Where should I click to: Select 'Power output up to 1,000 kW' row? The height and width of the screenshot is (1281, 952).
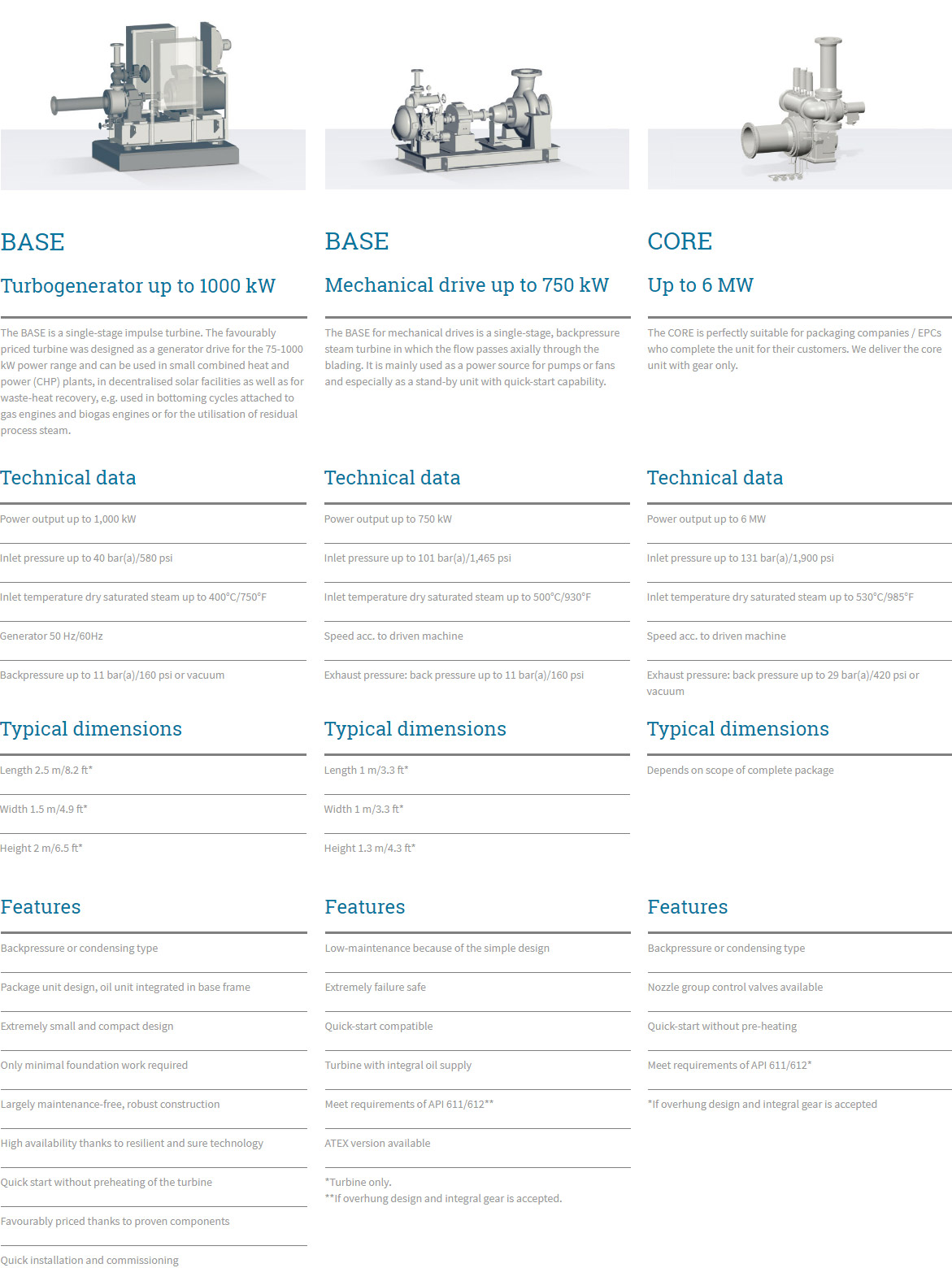pyautogui.click(x=68, y=519)
